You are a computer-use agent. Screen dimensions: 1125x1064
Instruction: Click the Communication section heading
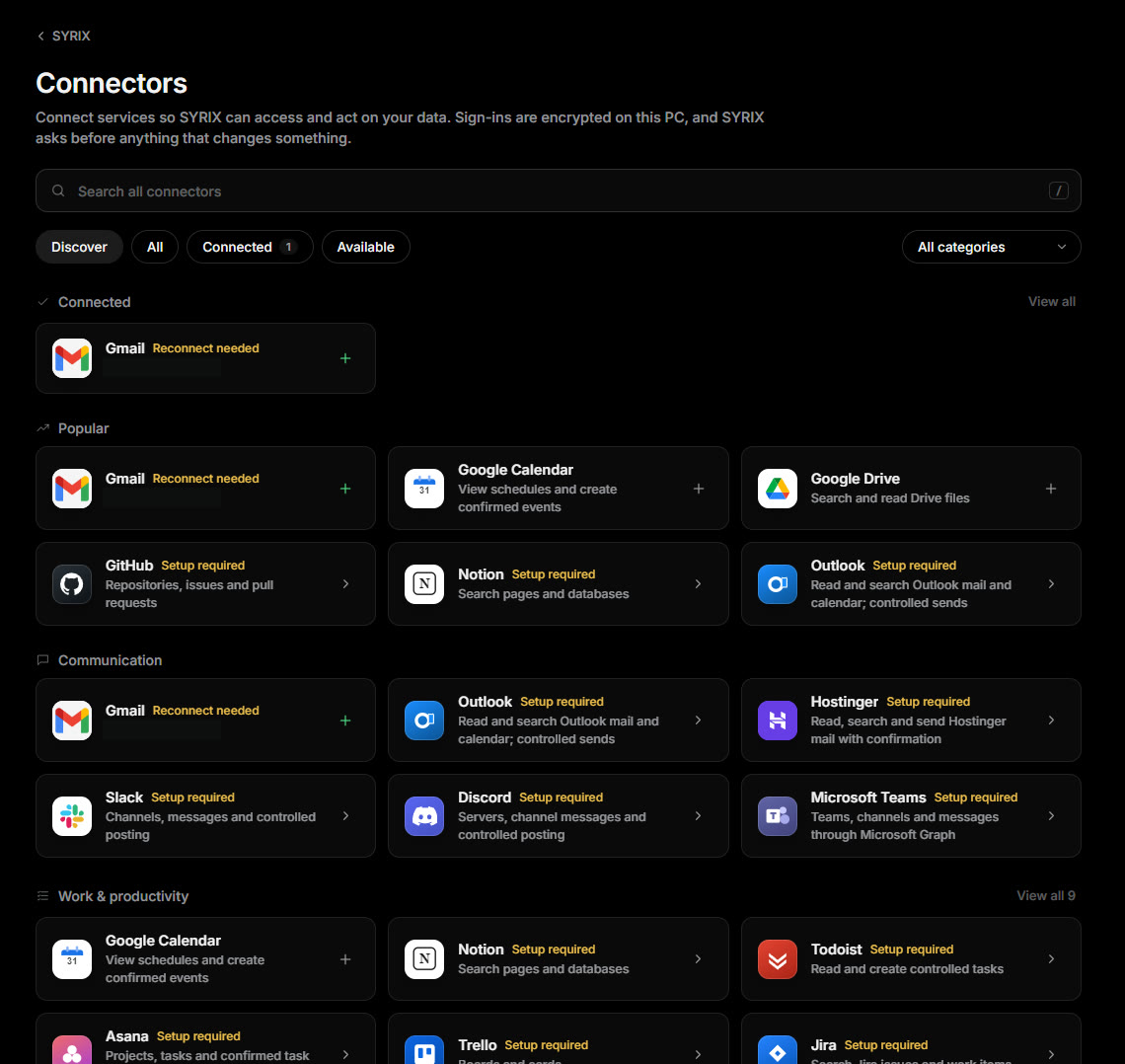pyautogui.click(x=110, y=660)
